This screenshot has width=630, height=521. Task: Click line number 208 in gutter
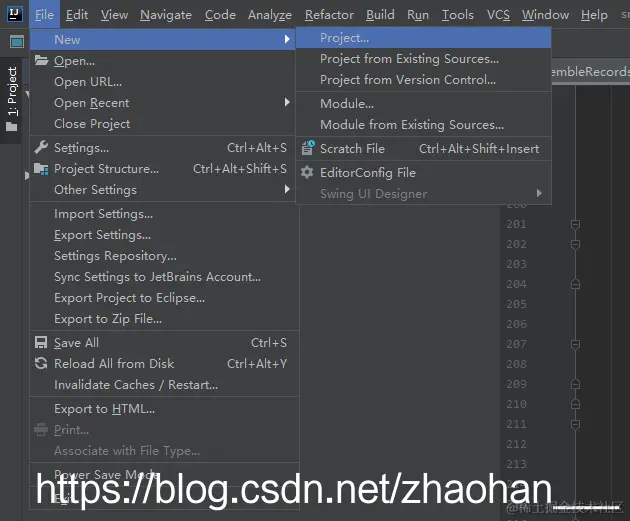(x=516, y=364)
